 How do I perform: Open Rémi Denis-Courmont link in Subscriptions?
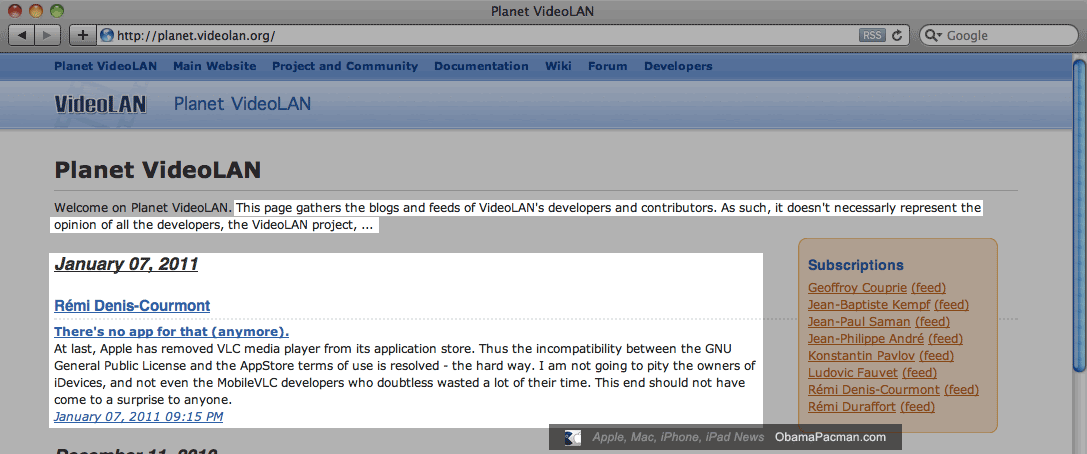(874, 390)
